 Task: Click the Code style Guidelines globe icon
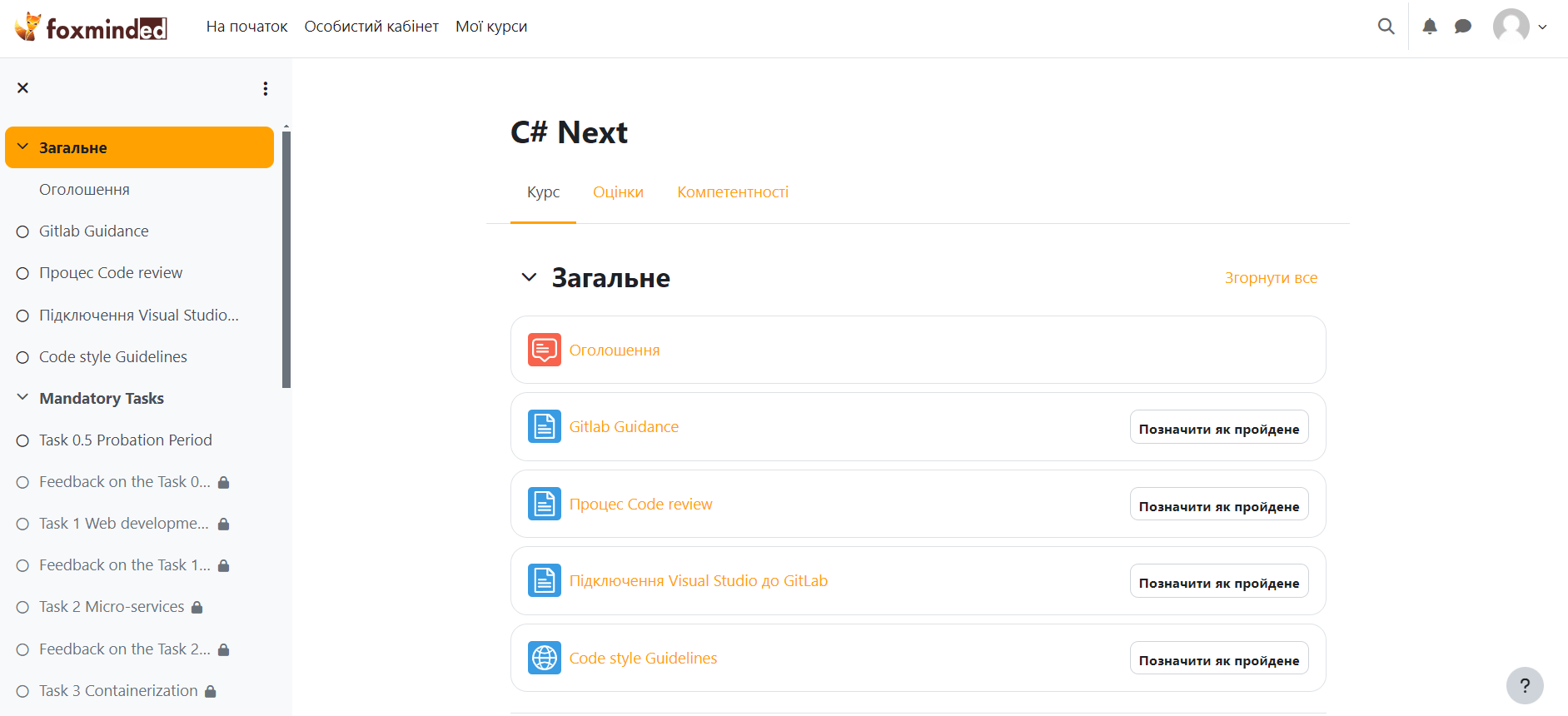tap(544, 658)
